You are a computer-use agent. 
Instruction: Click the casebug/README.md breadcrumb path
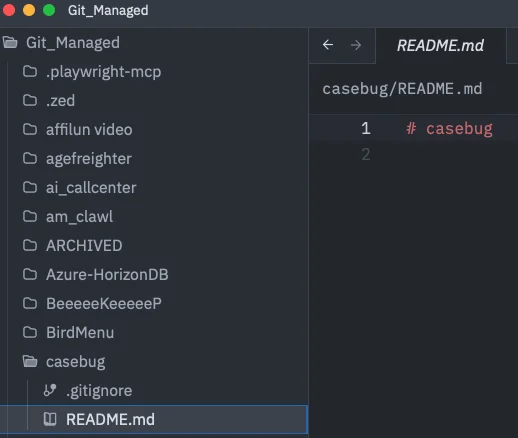pos(402,89)
